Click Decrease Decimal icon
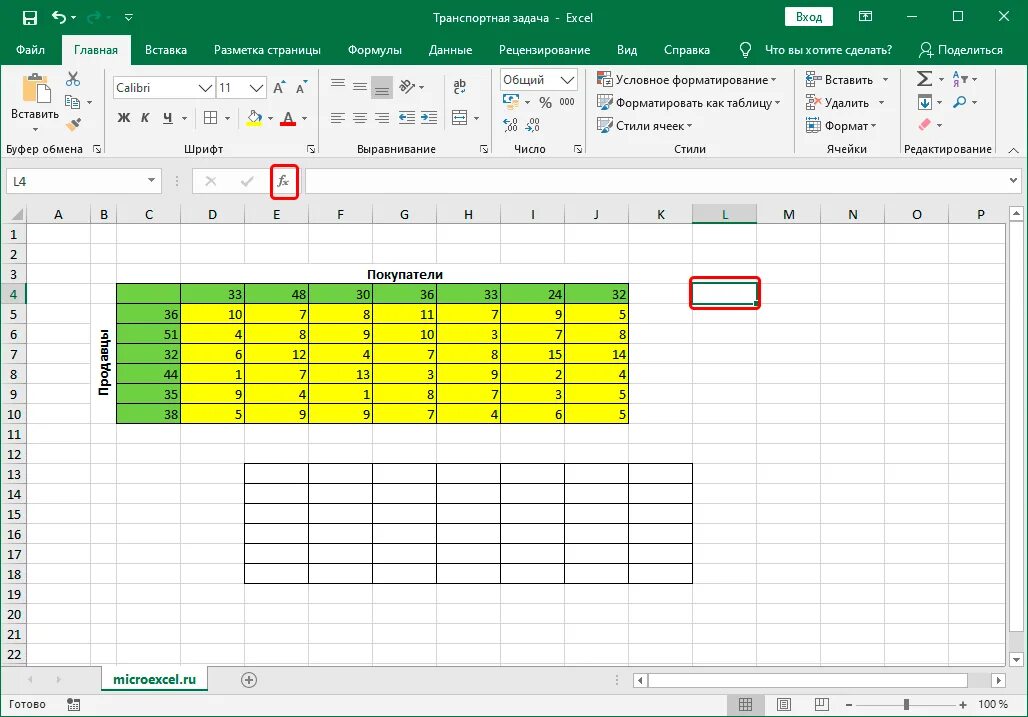The height and width of the screenshot is (717, 1028). pyautogui.click(x=533, y=125)
